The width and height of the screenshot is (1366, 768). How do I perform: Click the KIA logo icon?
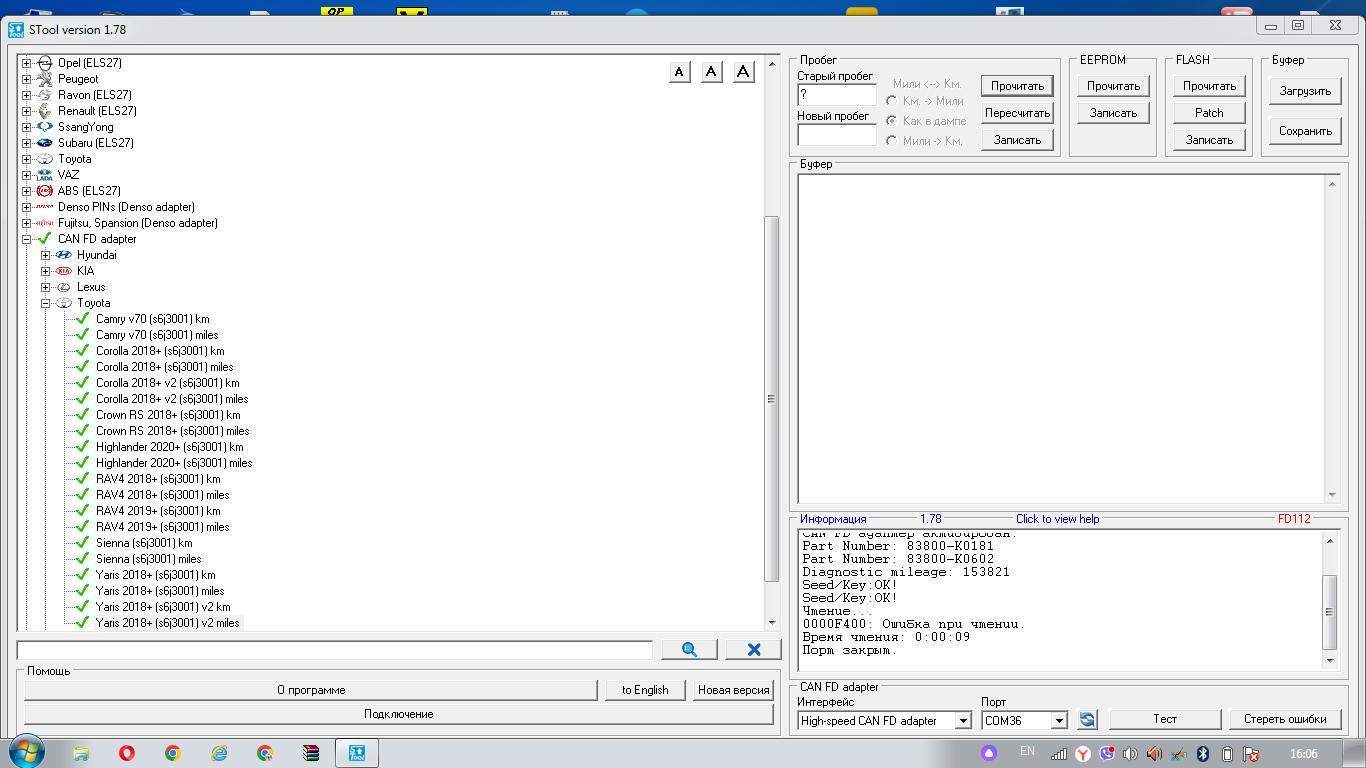point(64,271)
